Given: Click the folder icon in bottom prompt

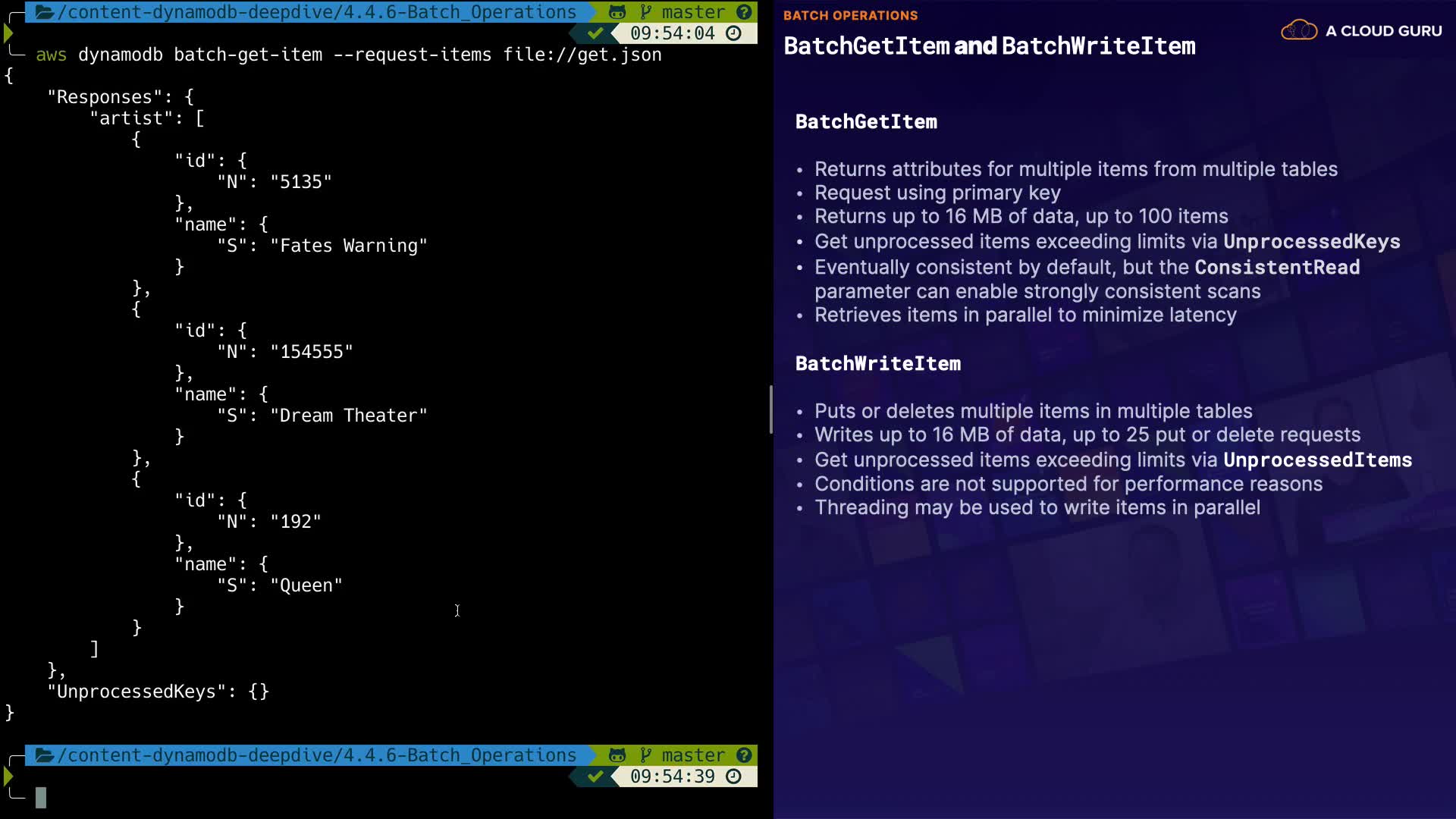Looking at the screenshot, I should pos(44,755).
